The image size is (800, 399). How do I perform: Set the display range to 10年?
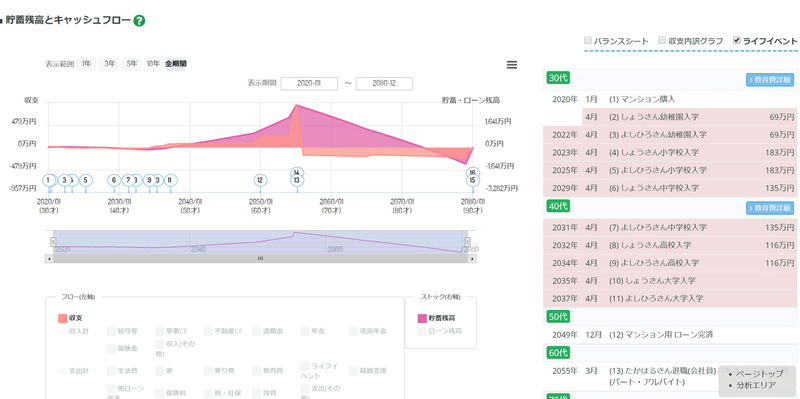(153, 64)
